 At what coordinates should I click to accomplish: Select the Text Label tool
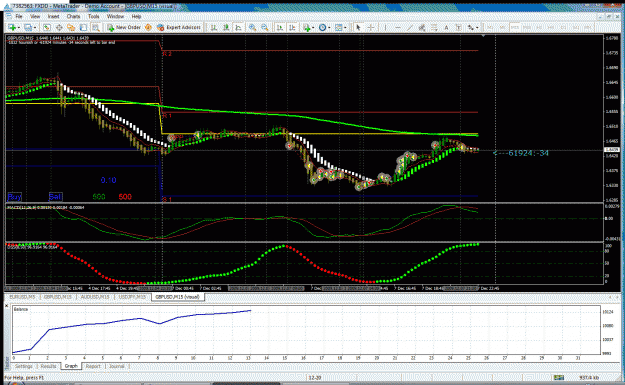(458, 28)
